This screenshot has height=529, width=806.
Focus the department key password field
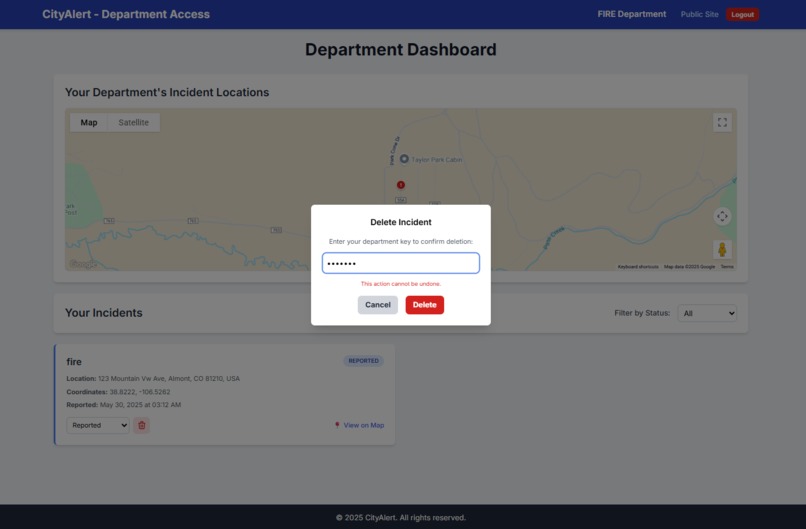[400, 263]
